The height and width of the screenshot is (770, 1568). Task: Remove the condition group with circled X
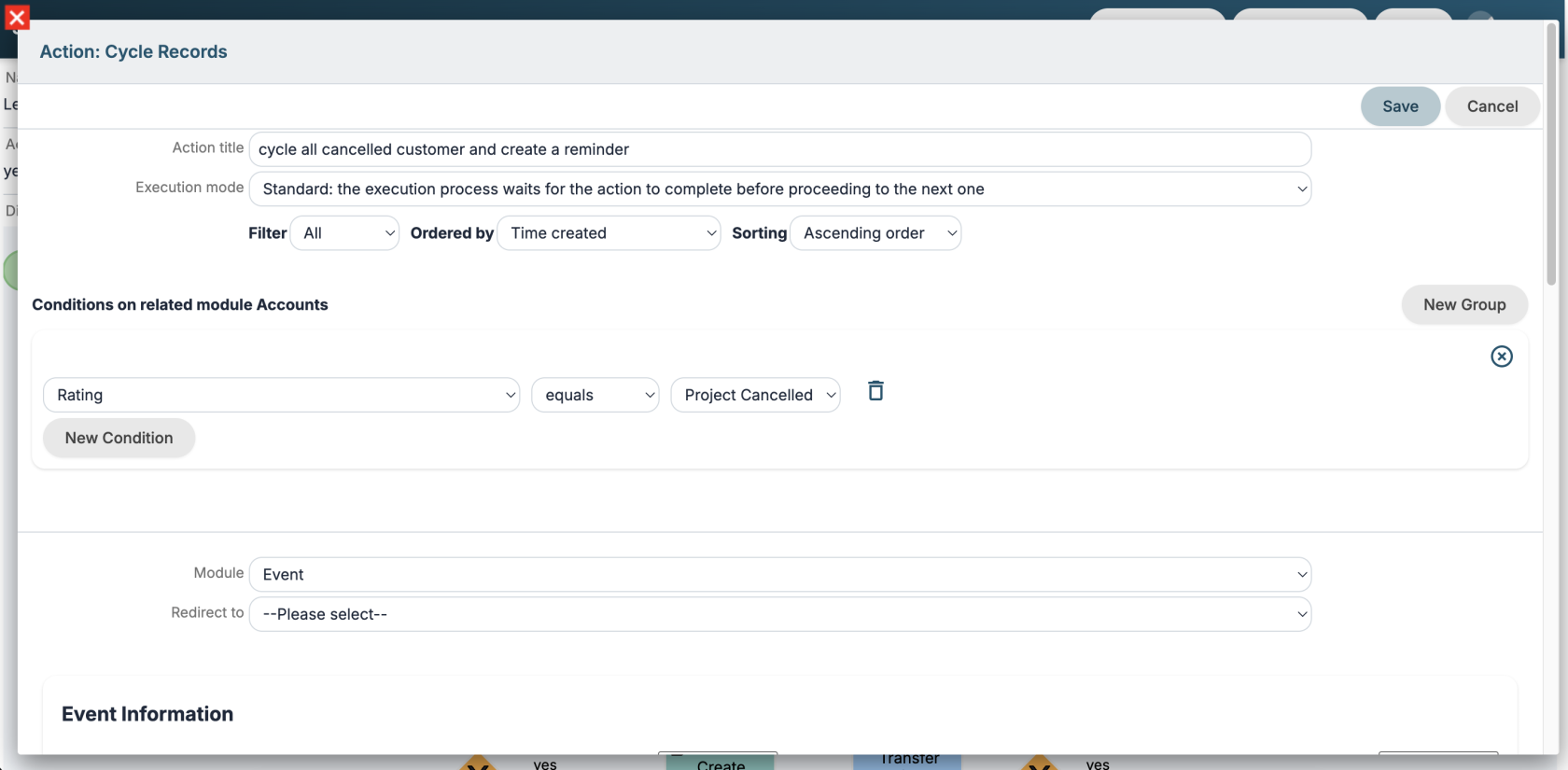1501,357
